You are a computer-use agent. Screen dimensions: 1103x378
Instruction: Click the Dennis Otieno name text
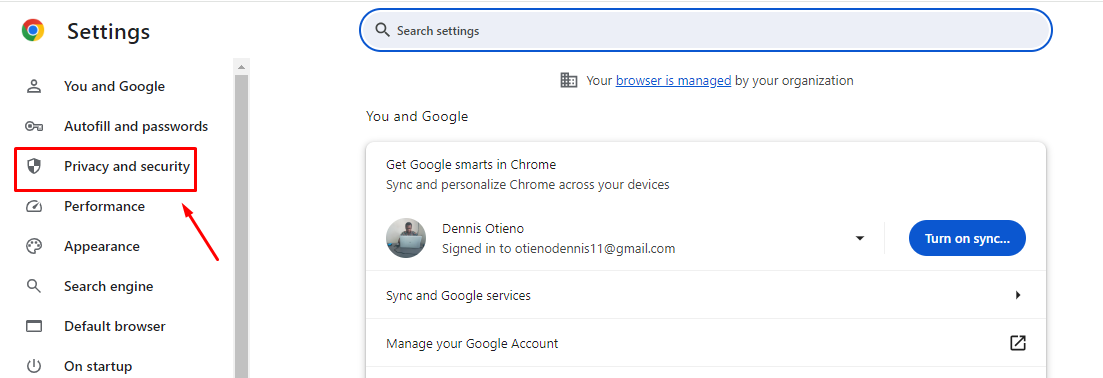pyautogui.click(x=483, y=228)
